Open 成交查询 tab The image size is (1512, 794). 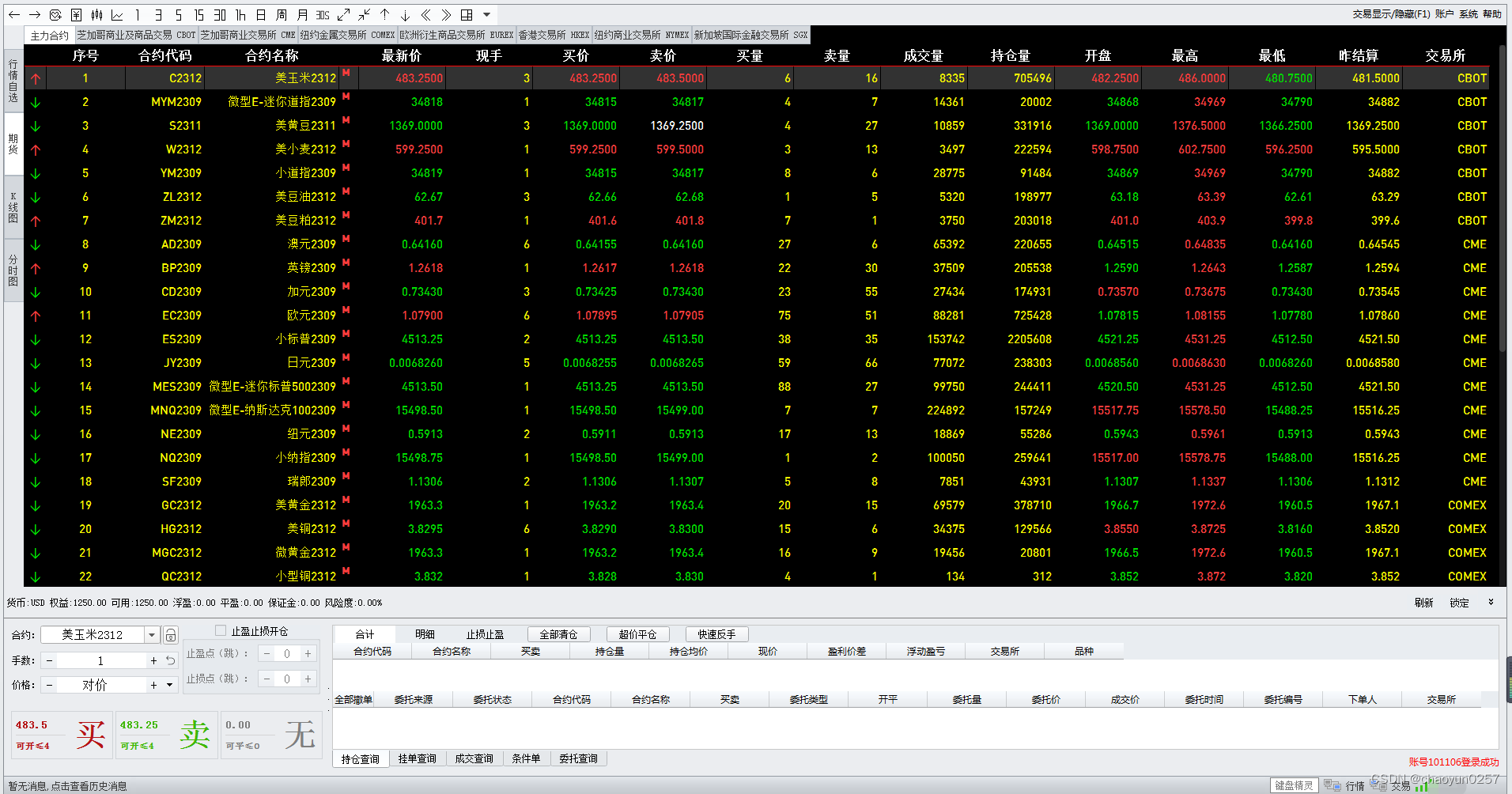coord(474,758)
